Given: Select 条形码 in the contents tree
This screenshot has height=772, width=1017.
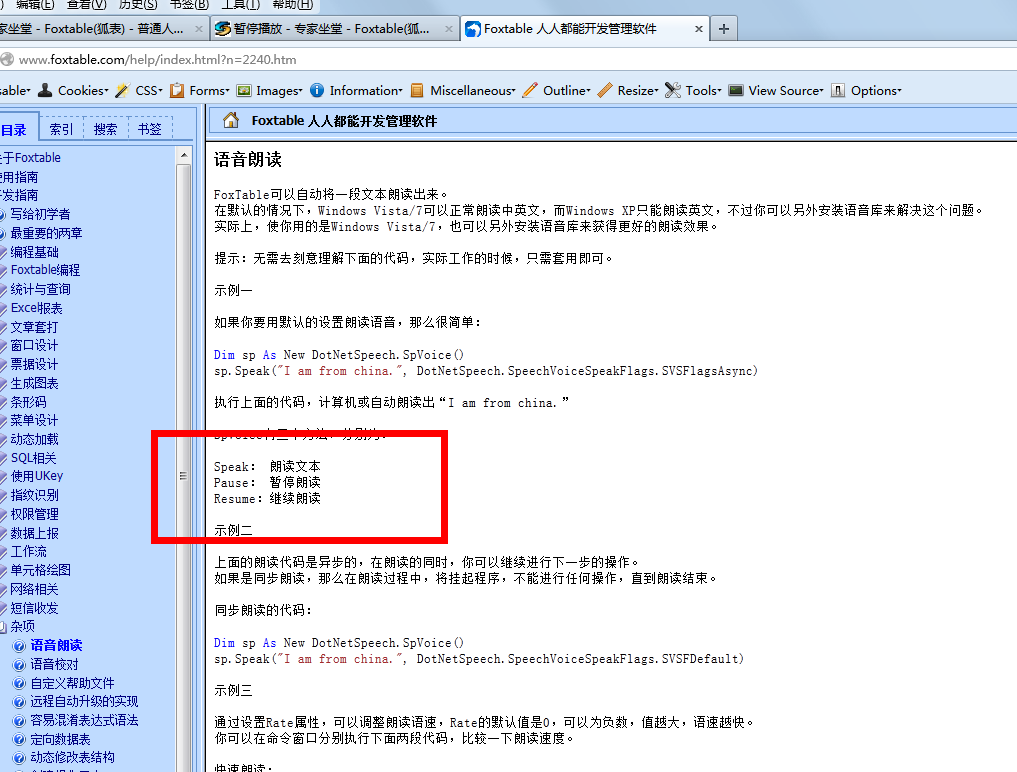Looking at the screenshot, I should click(x=29, y=402).
